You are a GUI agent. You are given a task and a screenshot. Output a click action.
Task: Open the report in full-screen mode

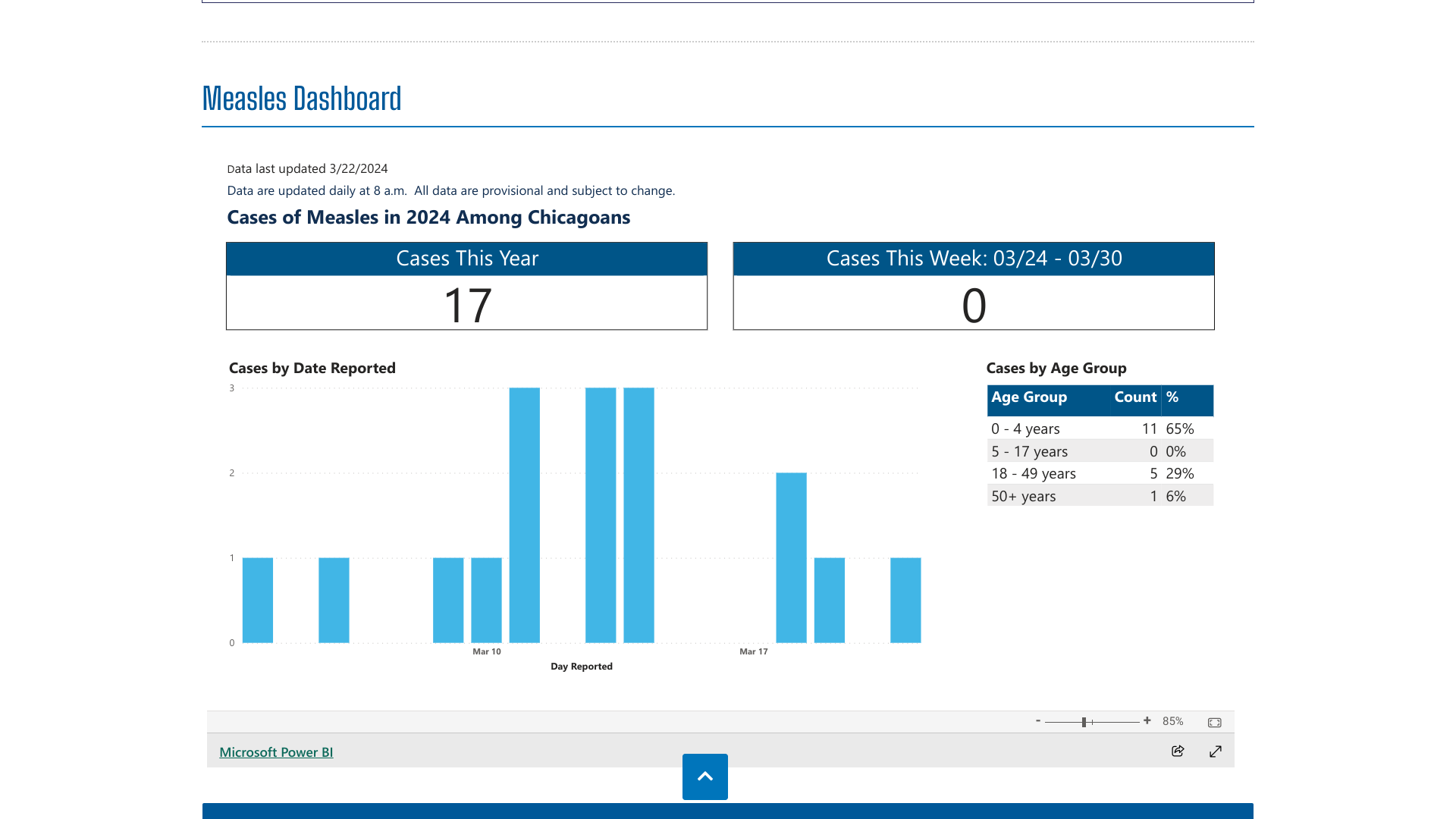pos(1216,751)
